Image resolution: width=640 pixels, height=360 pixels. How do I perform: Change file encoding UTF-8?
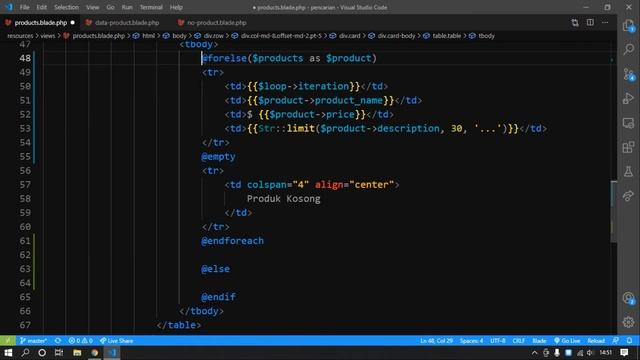[498, 341]
